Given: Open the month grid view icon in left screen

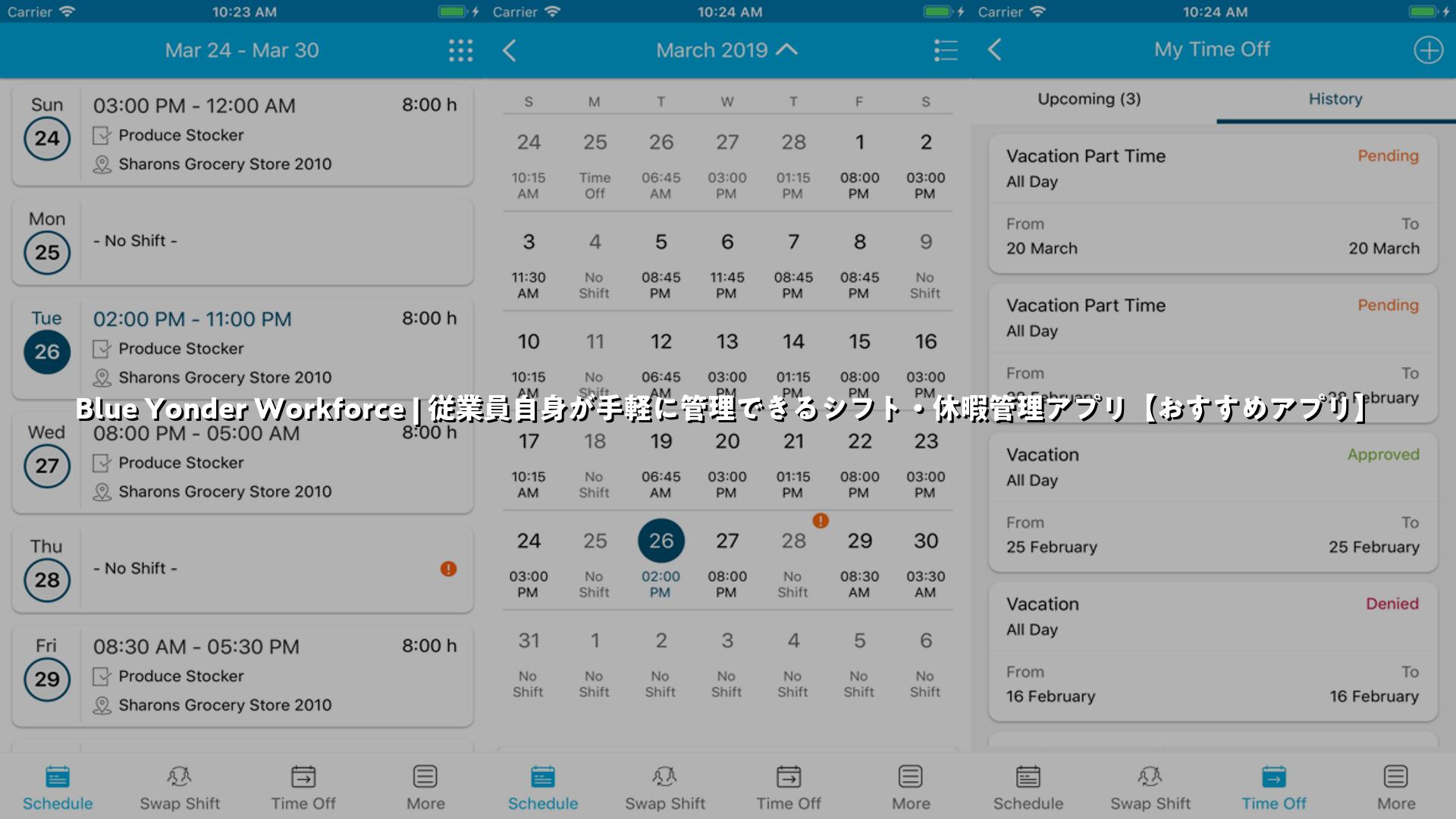Looking at the screenshot, I should pyautogui.click(x=460, y=50).
